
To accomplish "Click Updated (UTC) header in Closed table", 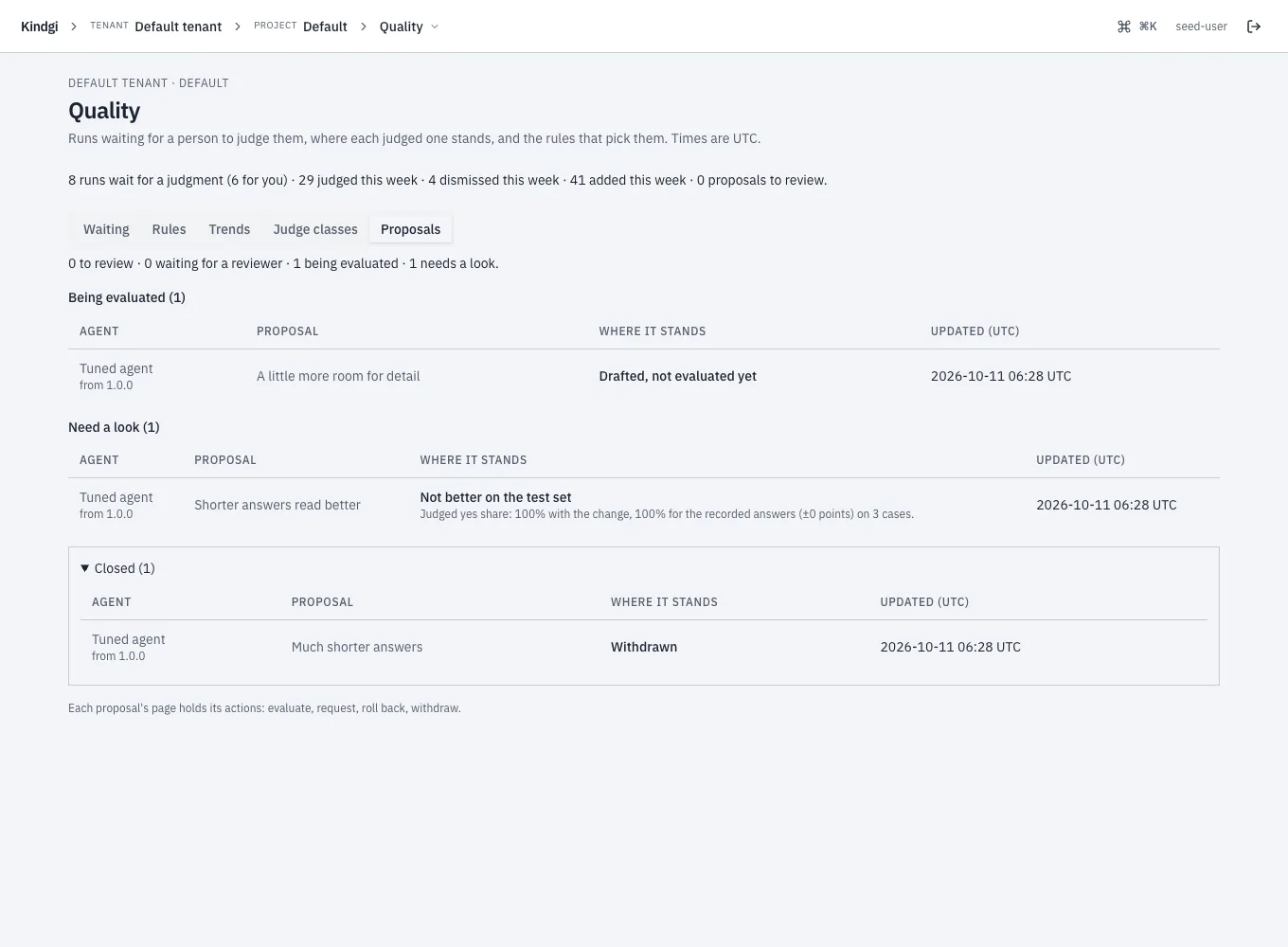I will [x=924, y=602].
